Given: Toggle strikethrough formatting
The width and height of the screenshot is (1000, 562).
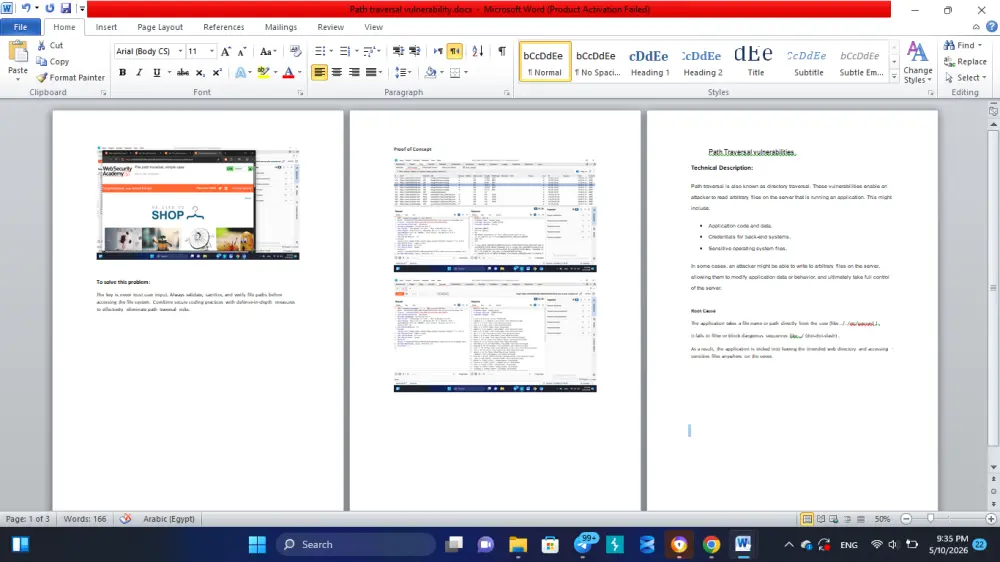Looking at the screenshot, I should pos(182,73).
